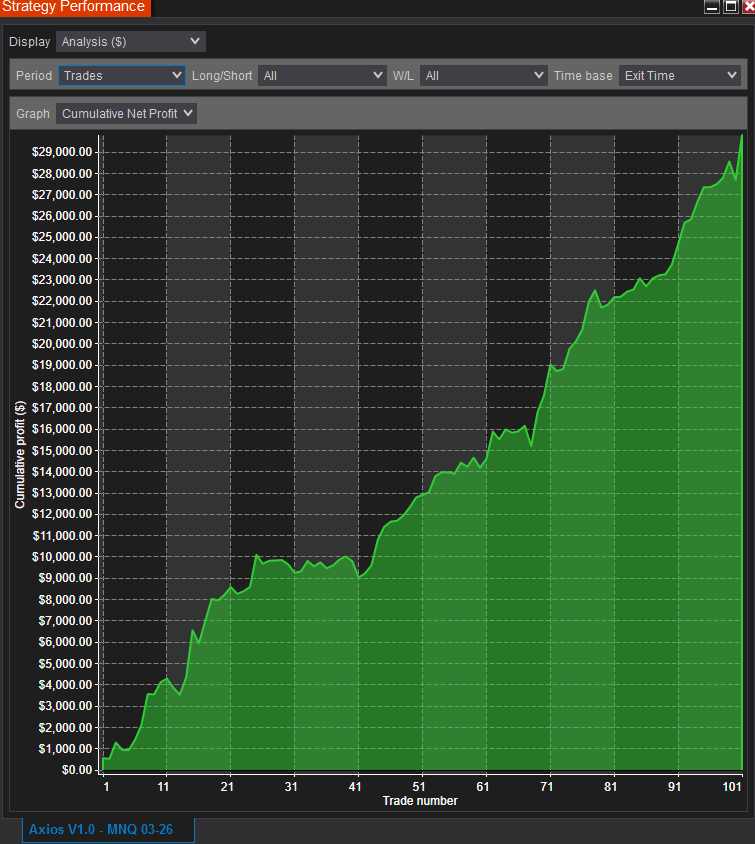The image size is (755, 844).
Task: Click the Period label in filter bar
Action: 34,75
